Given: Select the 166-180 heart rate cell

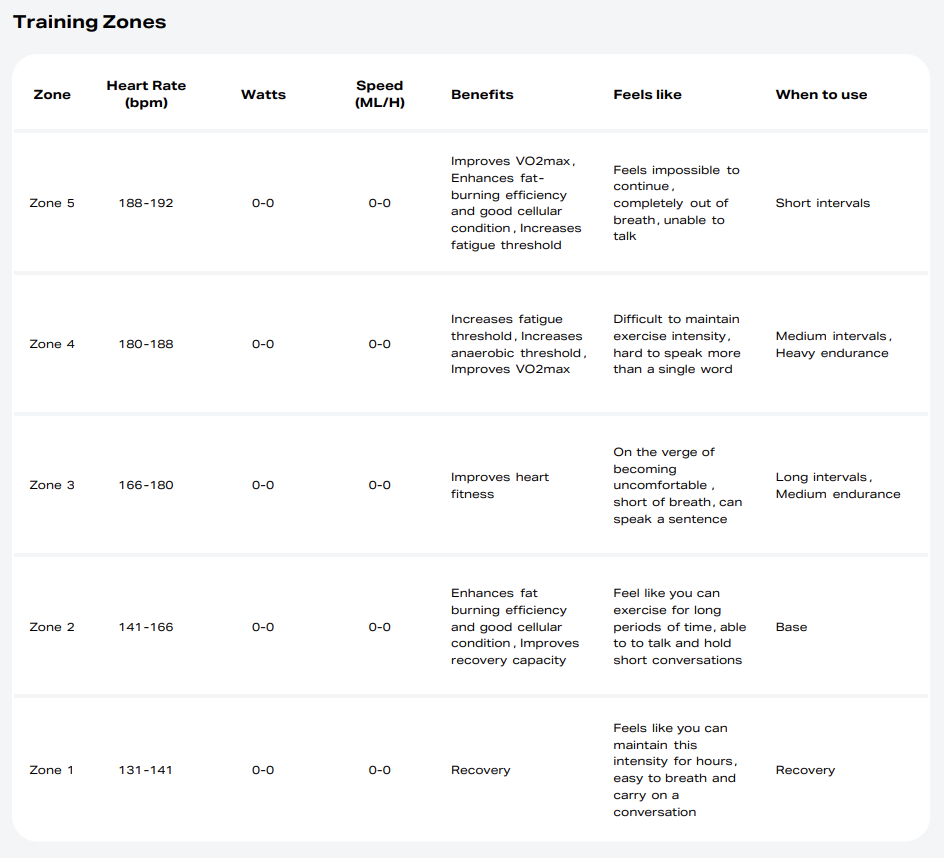Looking at the screenshot, I should pos(146,485).
